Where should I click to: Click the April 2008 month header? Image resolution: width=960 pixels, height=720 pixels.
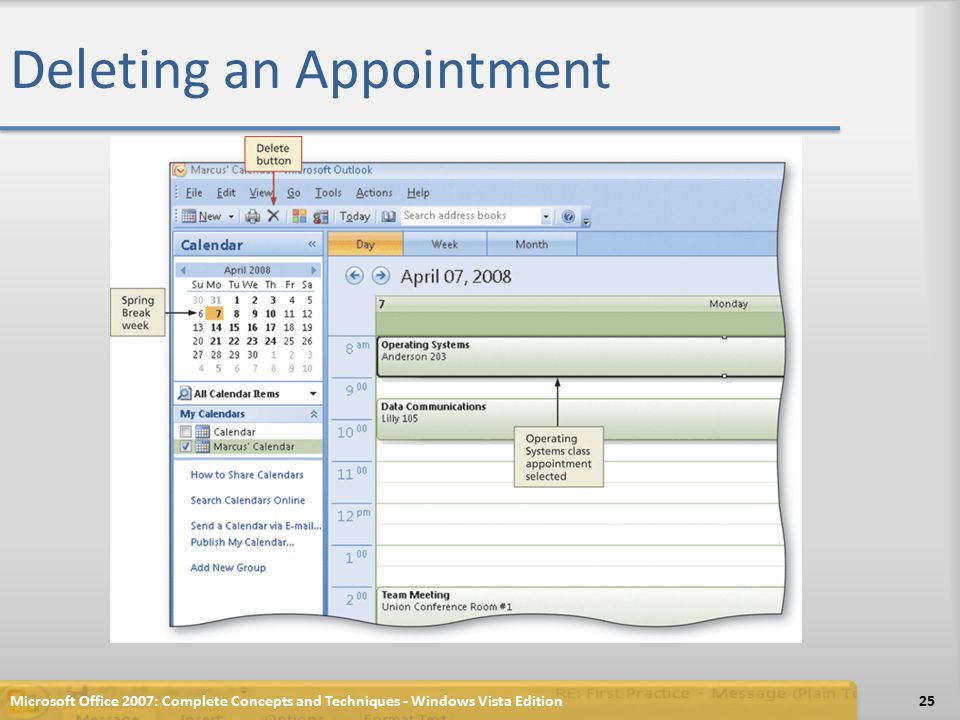tap(247, 270)
